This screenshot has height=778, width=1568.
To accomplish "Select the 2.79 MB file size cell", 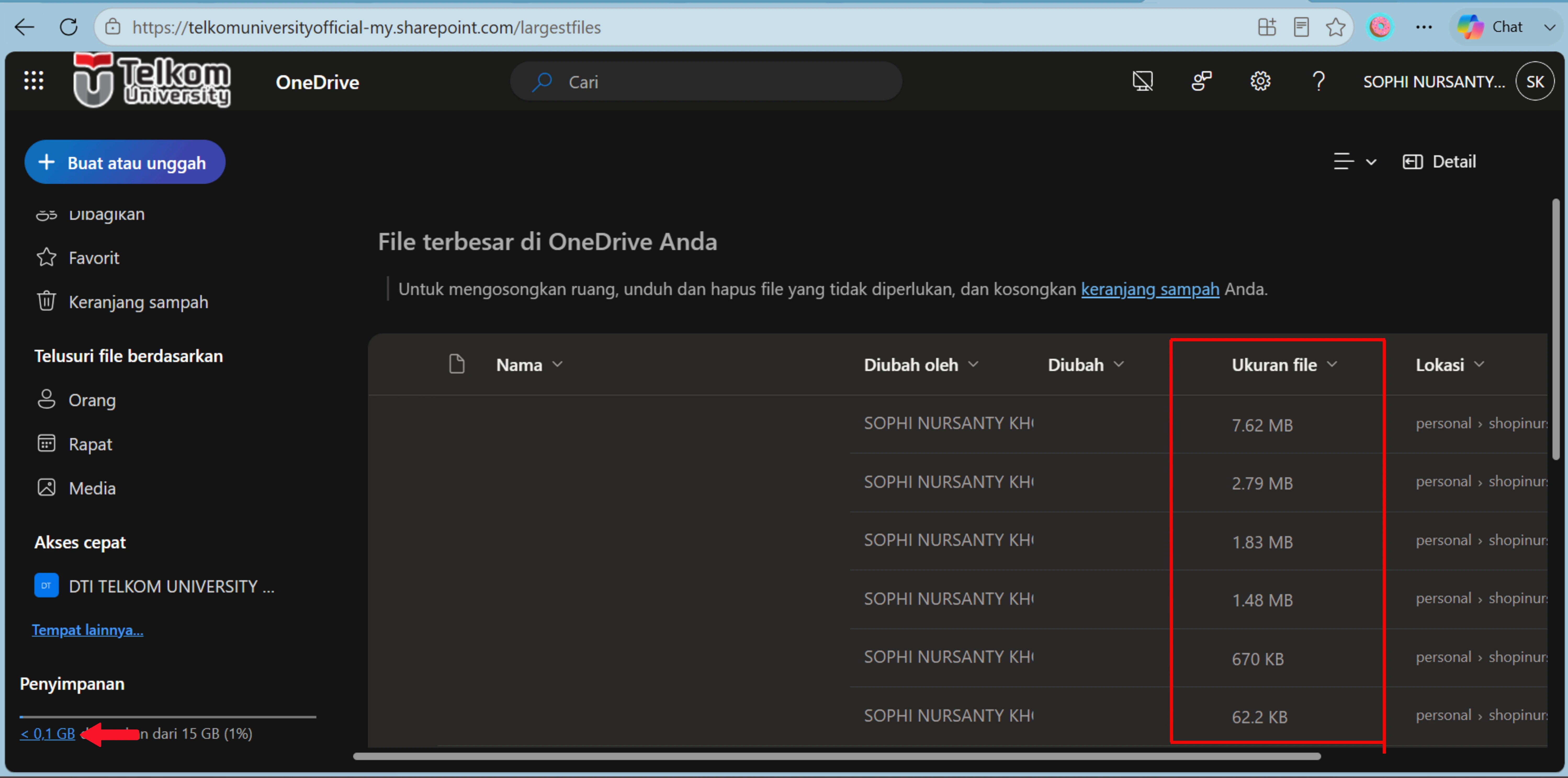I will click(x=1262, y=484).
